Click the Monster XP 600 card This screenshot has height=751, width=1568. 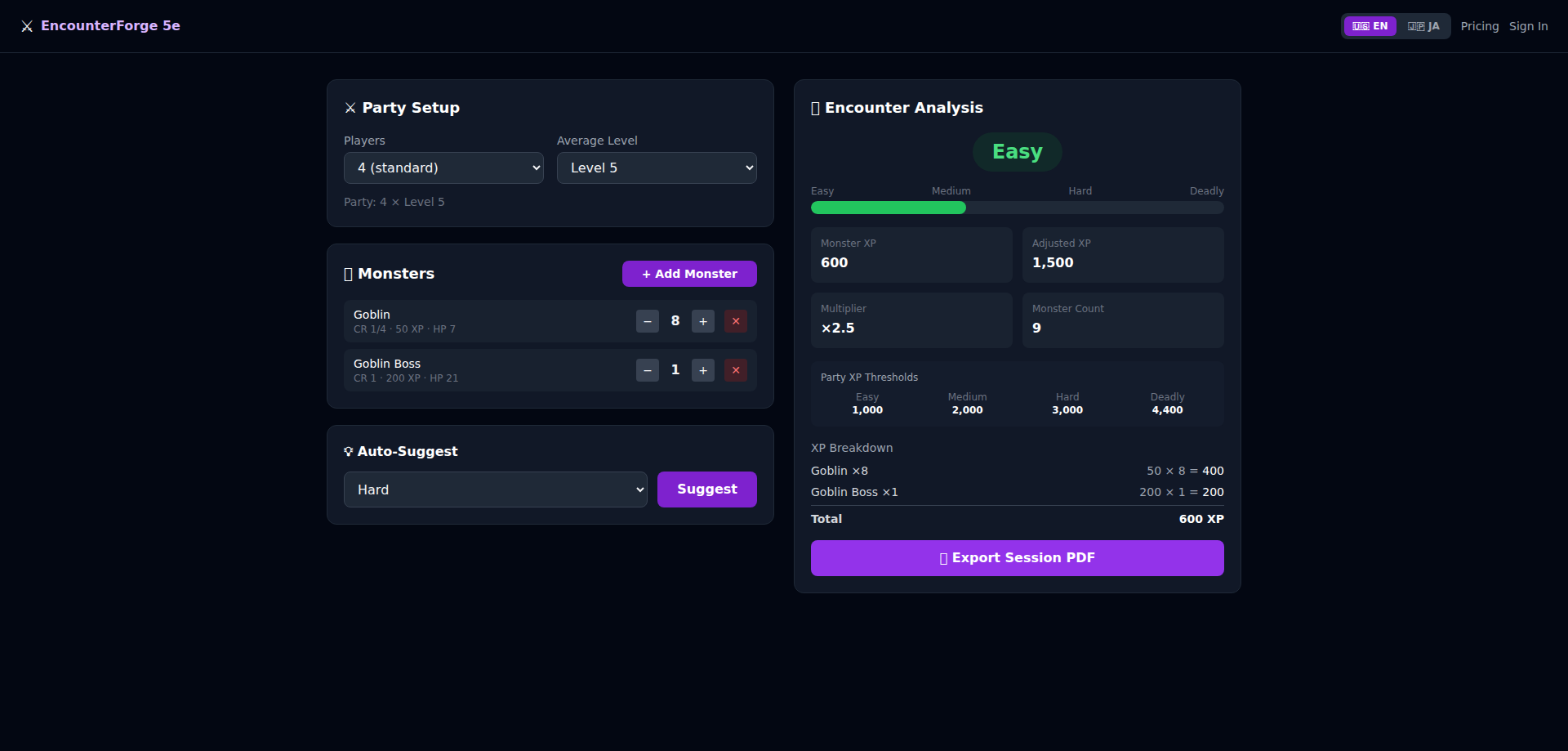(911, 255)
